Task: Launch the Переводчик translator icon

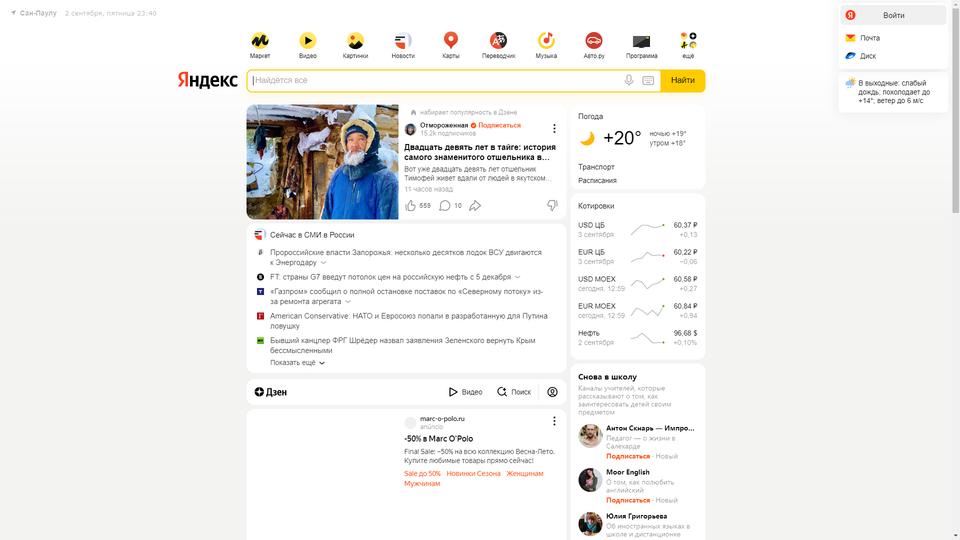Action: coord(498,41)
